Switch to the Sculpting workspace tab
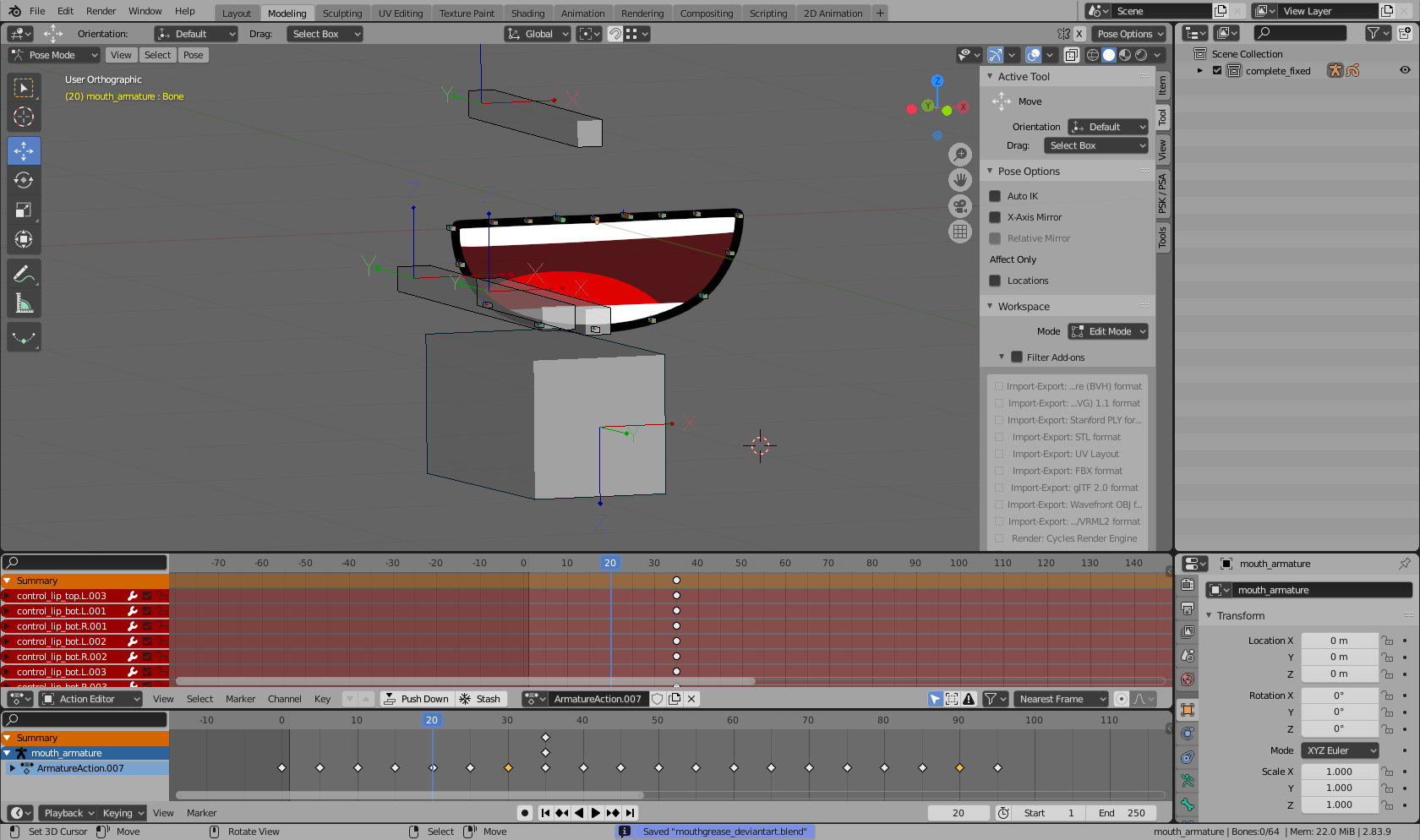This screenshot has width=1420, height=840. coord(341,13)
